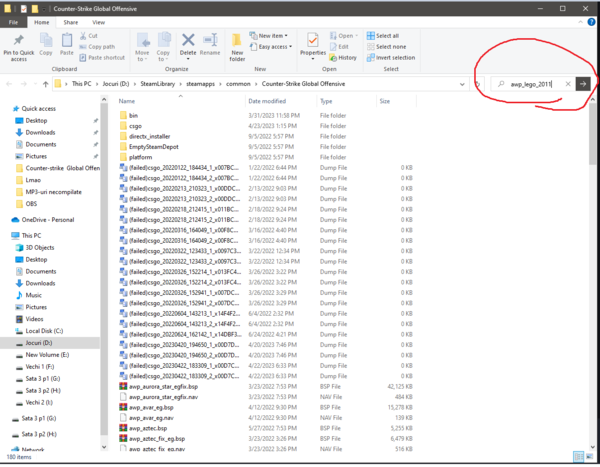Select the csgo folder
The height and width of the screenshot is (467, 600).
point(135,126)
